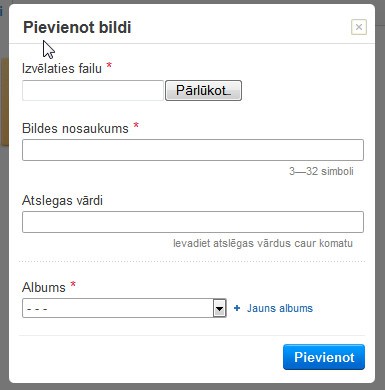Click the Ievadiet atslēgas vārdus hint
This screenshot has width=385, height=390.
(263, 243)
